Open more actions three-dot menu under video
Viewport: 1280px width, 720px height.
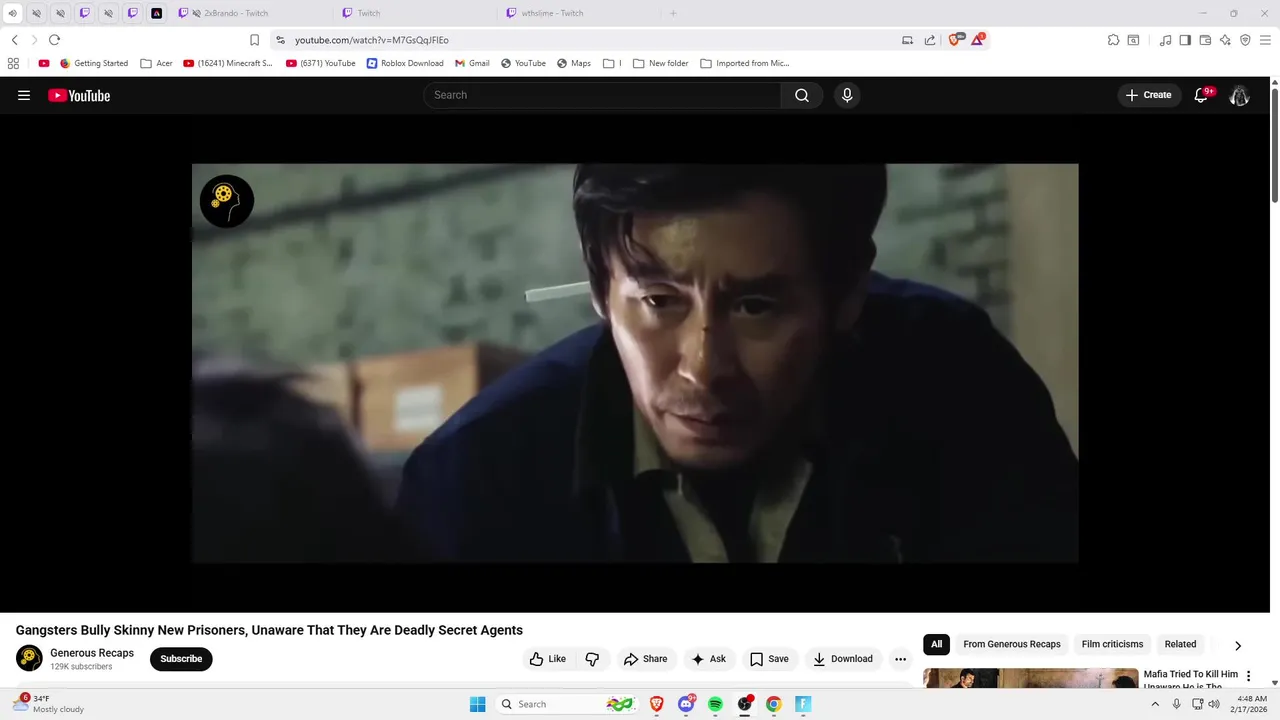click(900, 659)
